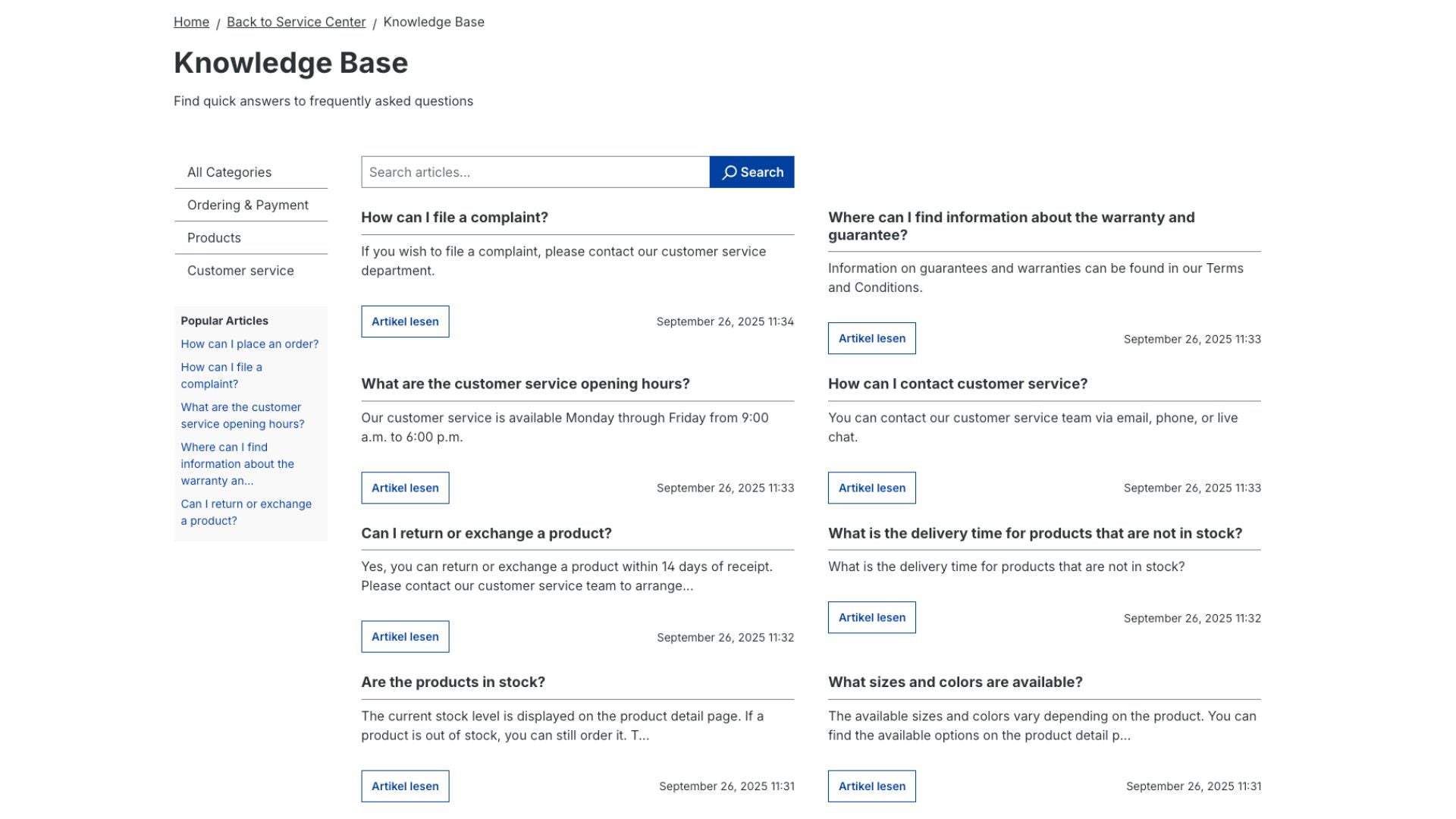Open popular article about placing an order

[249, 344]
